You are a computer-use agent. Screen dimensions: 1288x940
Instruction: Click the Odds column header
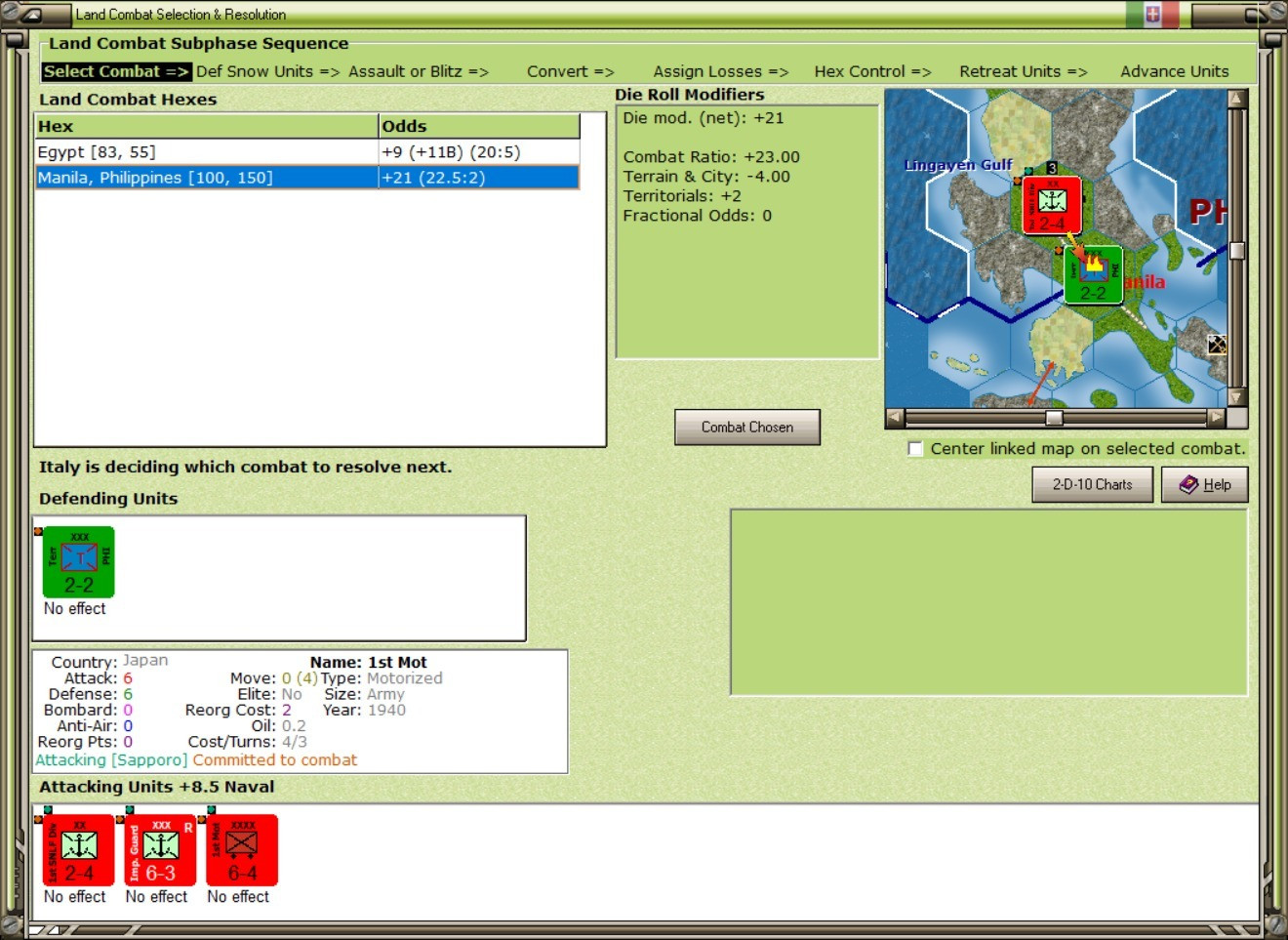click(x=479, y=126)
